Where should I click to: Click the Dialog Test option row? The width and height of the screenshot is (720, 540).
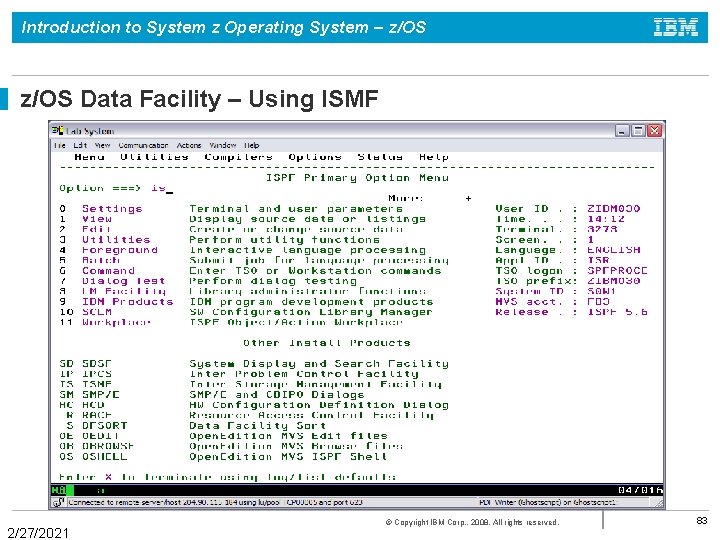[208, 281]
